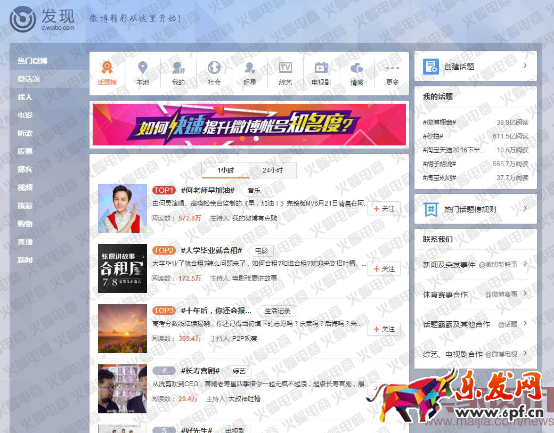Open 旅游 in the left sidebar
Viewport: 554px width, 433px height.
[25, 206]
